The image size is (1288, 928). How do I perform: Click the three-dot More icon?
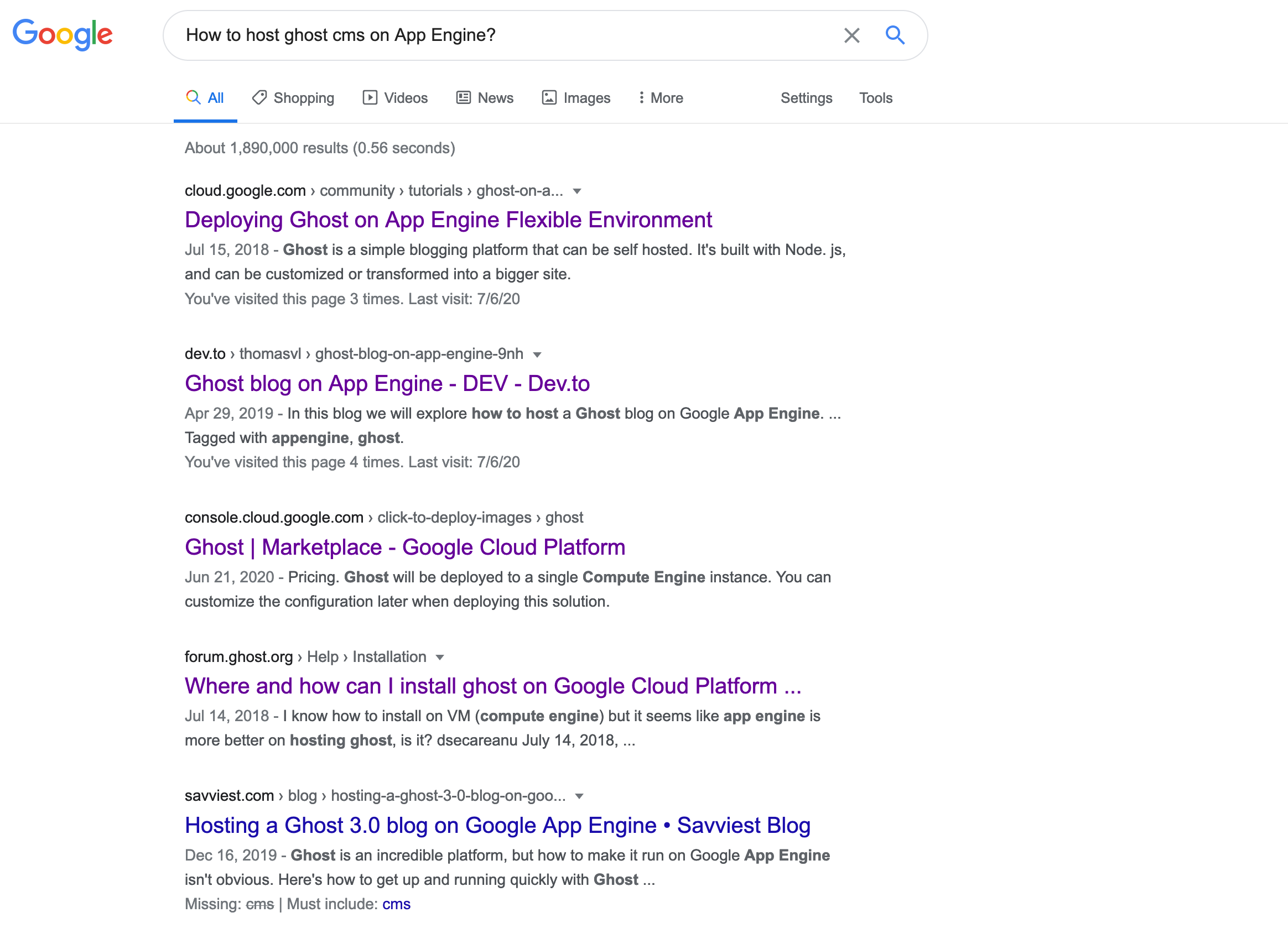tap(641, 98)
